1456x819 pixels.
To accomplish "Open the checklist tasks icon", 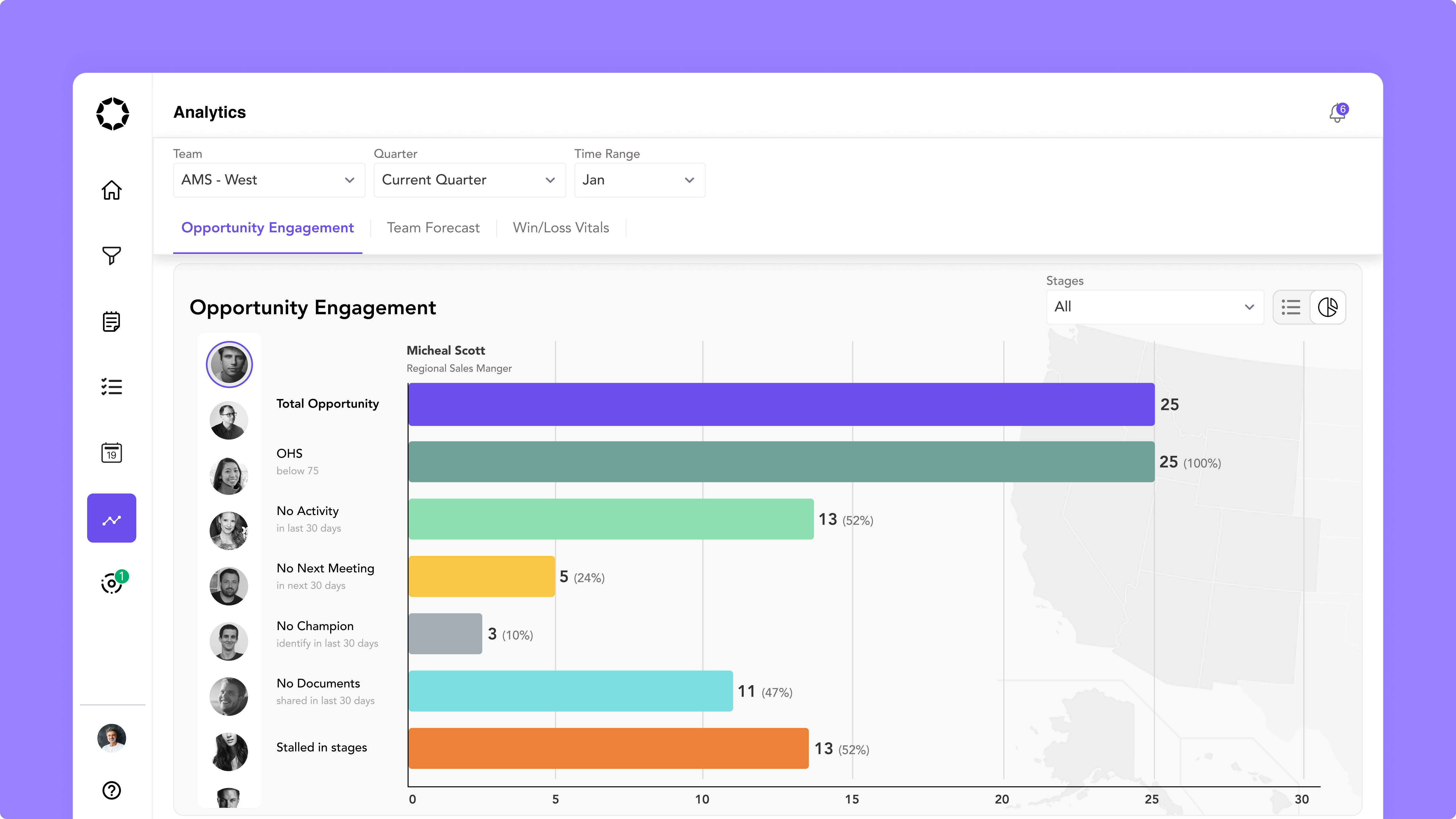I will pyautogui.click(x=111, y=387).
